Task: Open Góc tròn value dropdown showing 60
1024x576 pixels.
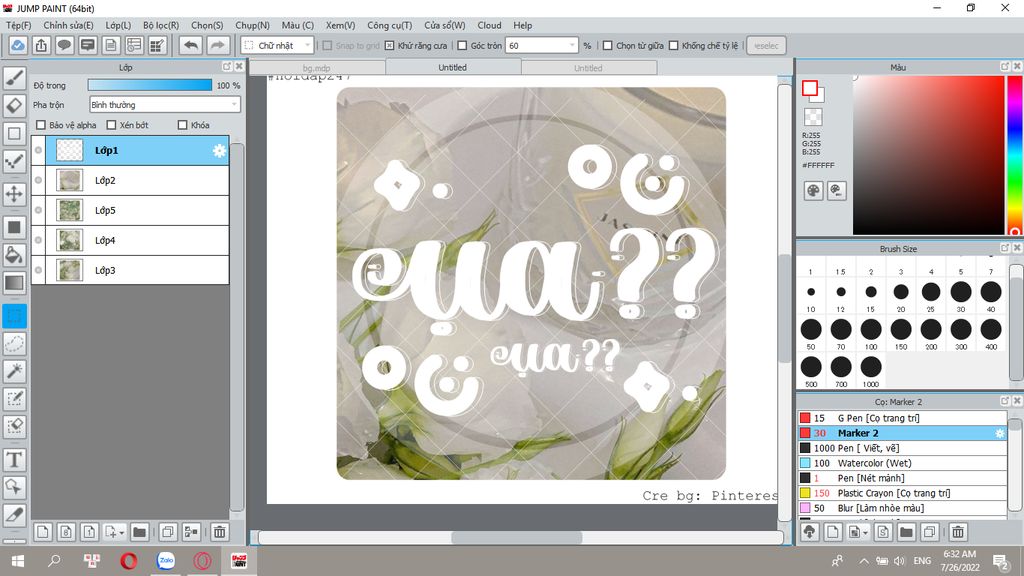Action: pyautogui.click(x=542, y=46)
